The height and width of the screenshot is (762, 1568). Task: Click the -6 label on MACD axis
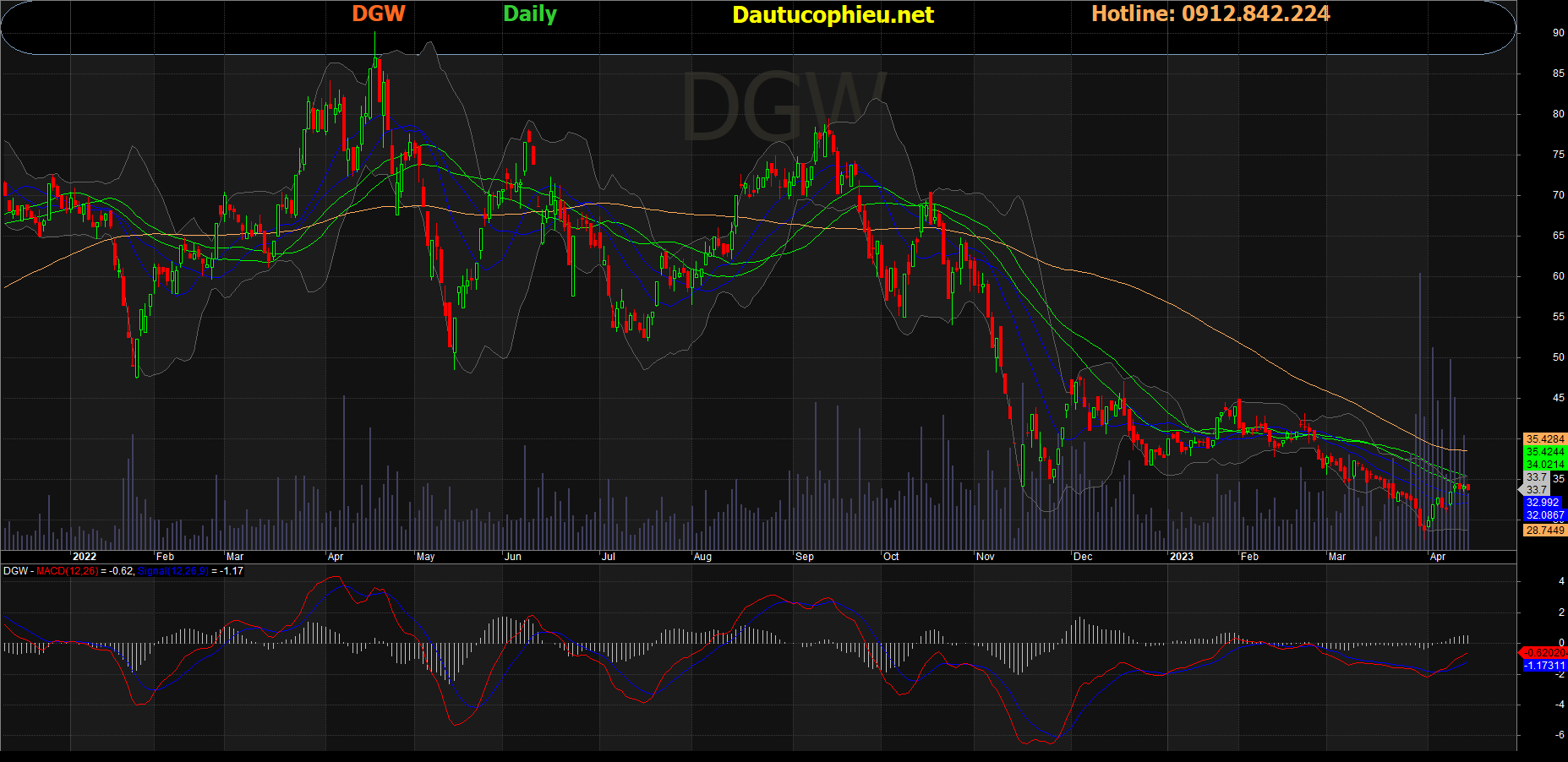tap(1560, 735)
